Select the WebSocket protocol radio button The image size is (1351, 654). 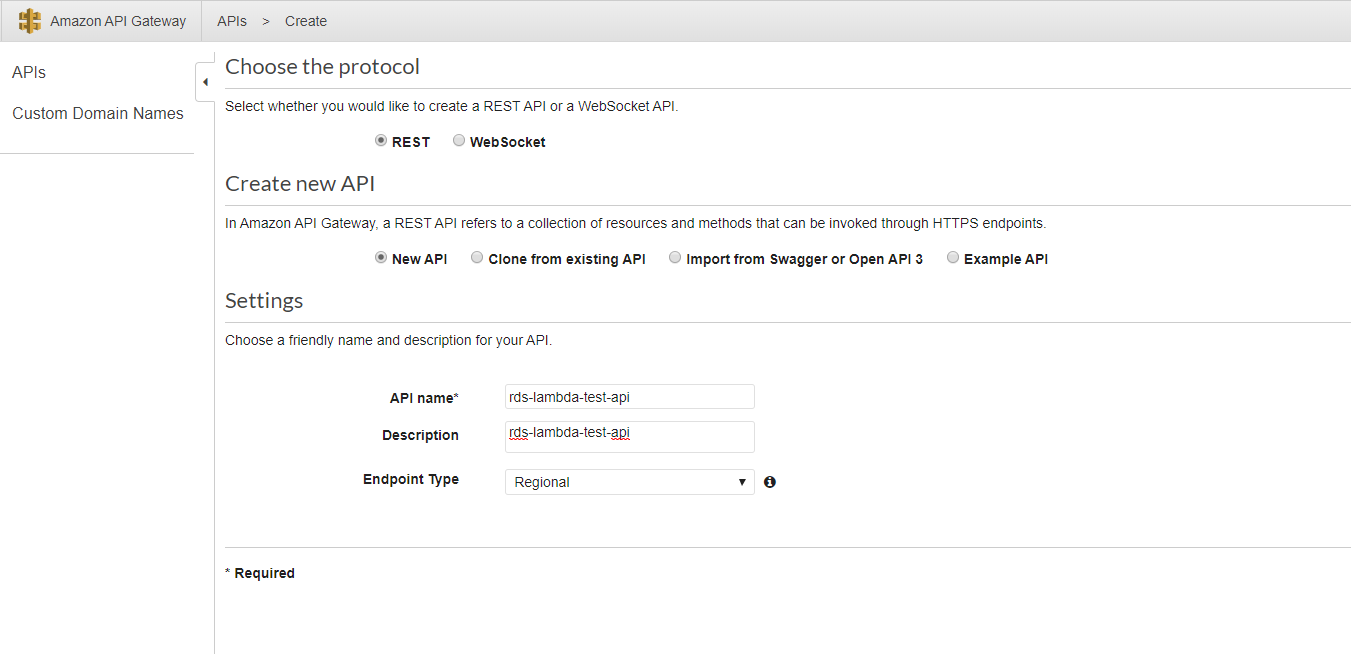(x=459, y=141)
